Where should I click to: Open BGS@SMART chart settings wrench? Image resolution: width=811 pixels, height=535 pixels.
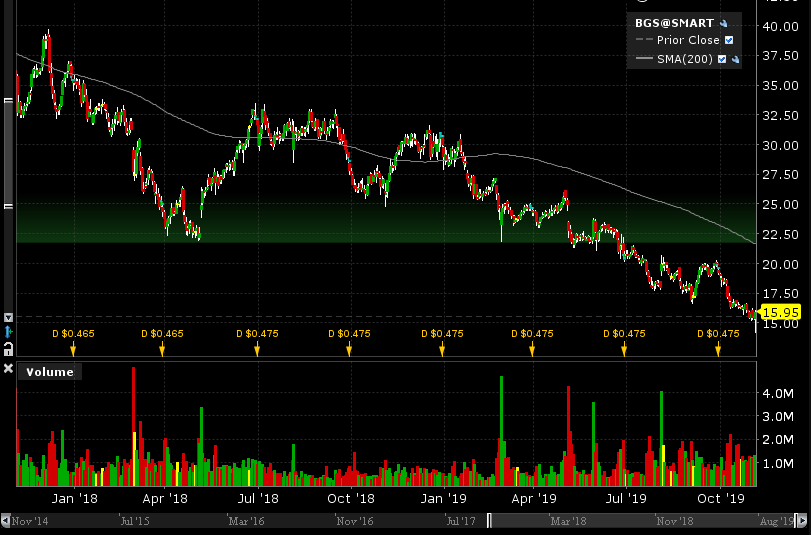pyautogui.click(x=722, y=22)
